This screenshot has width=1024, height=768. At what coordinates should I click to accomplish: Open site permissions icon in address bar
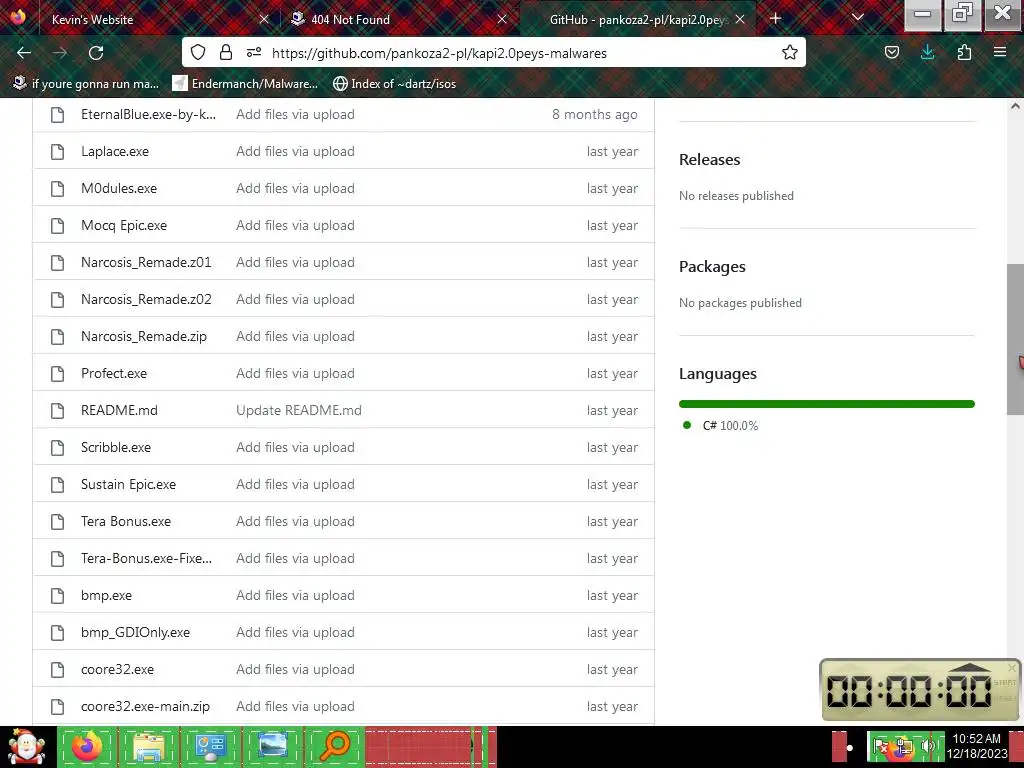click(254, 53)
